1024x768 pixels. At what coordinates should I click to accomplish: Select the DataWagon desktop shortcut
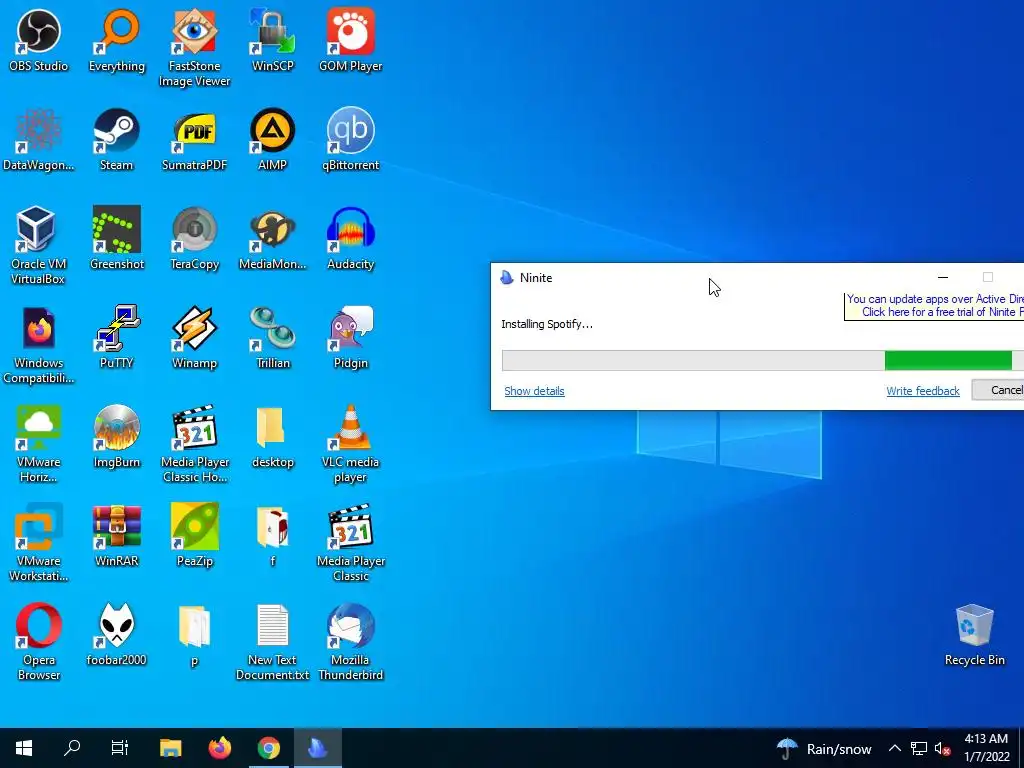coord(39,140)
